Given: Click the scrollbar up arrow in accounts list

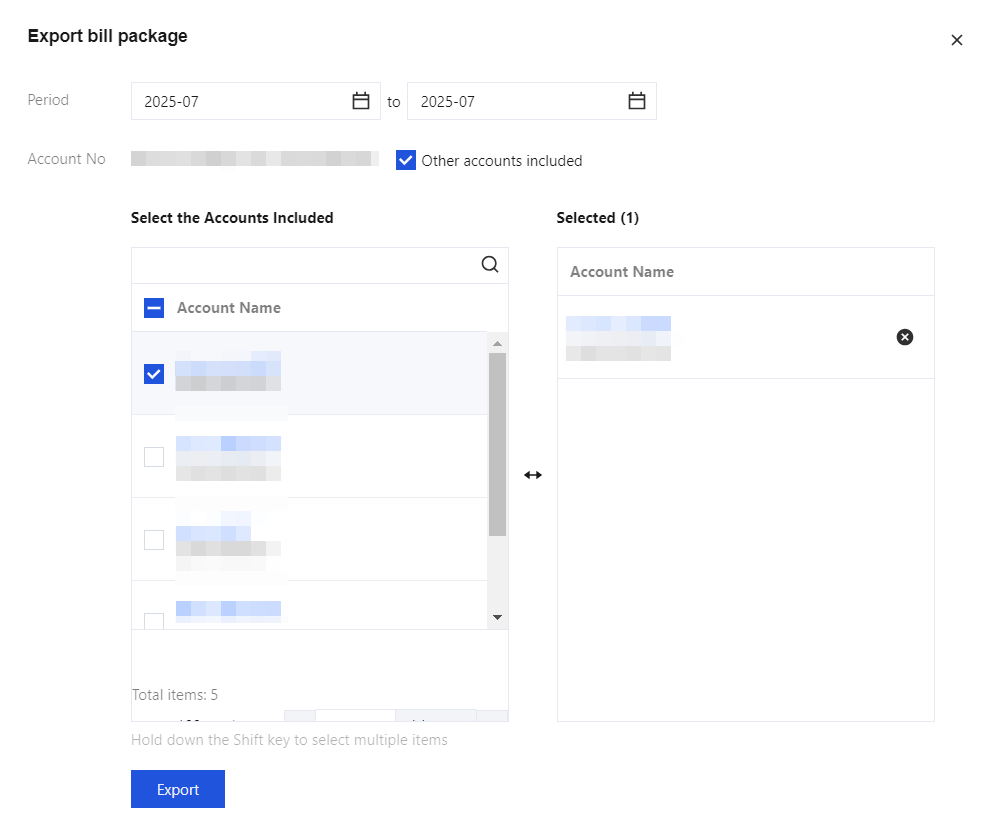Looking at the screenshot, I should 497,343.
